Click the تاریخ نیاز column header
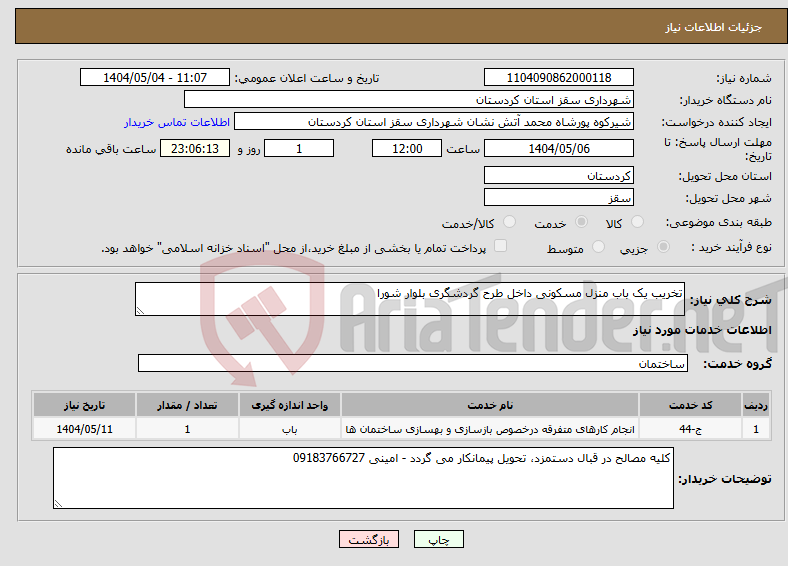Screen dimensions: 788x566 coord(84,405)
